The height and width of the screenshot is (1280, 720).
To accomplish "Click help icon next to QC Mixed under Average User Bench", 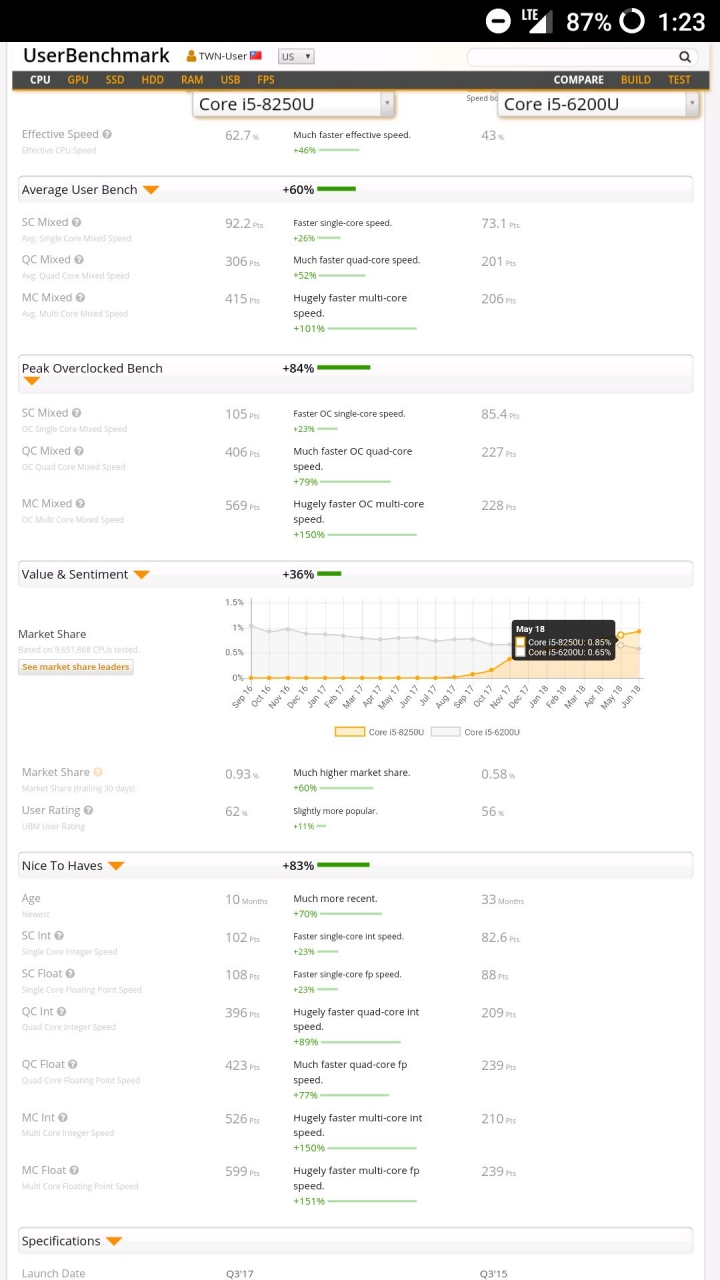I will pos(79,260).
